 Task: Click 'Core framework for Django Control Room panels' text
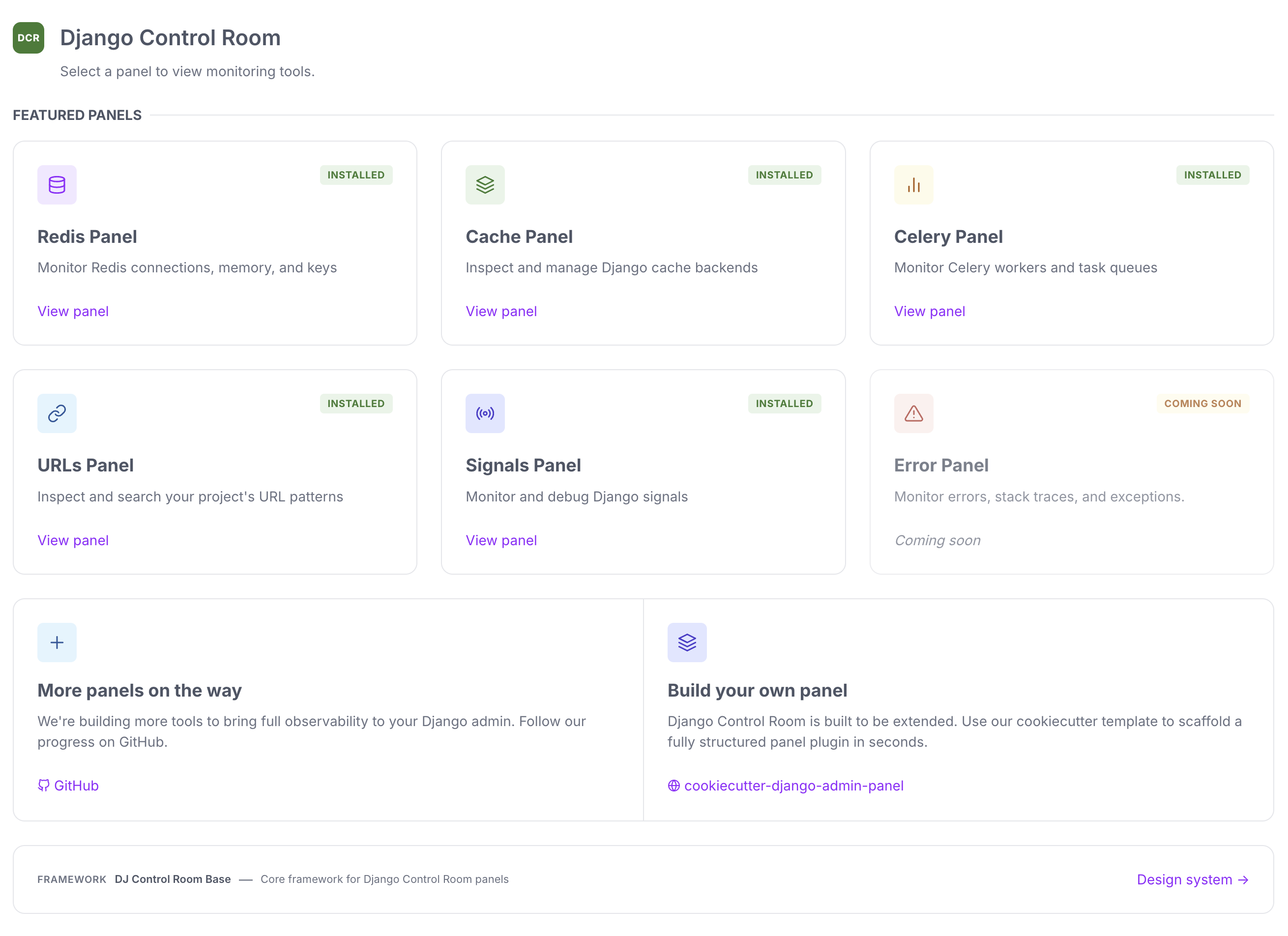pos(384,880)
